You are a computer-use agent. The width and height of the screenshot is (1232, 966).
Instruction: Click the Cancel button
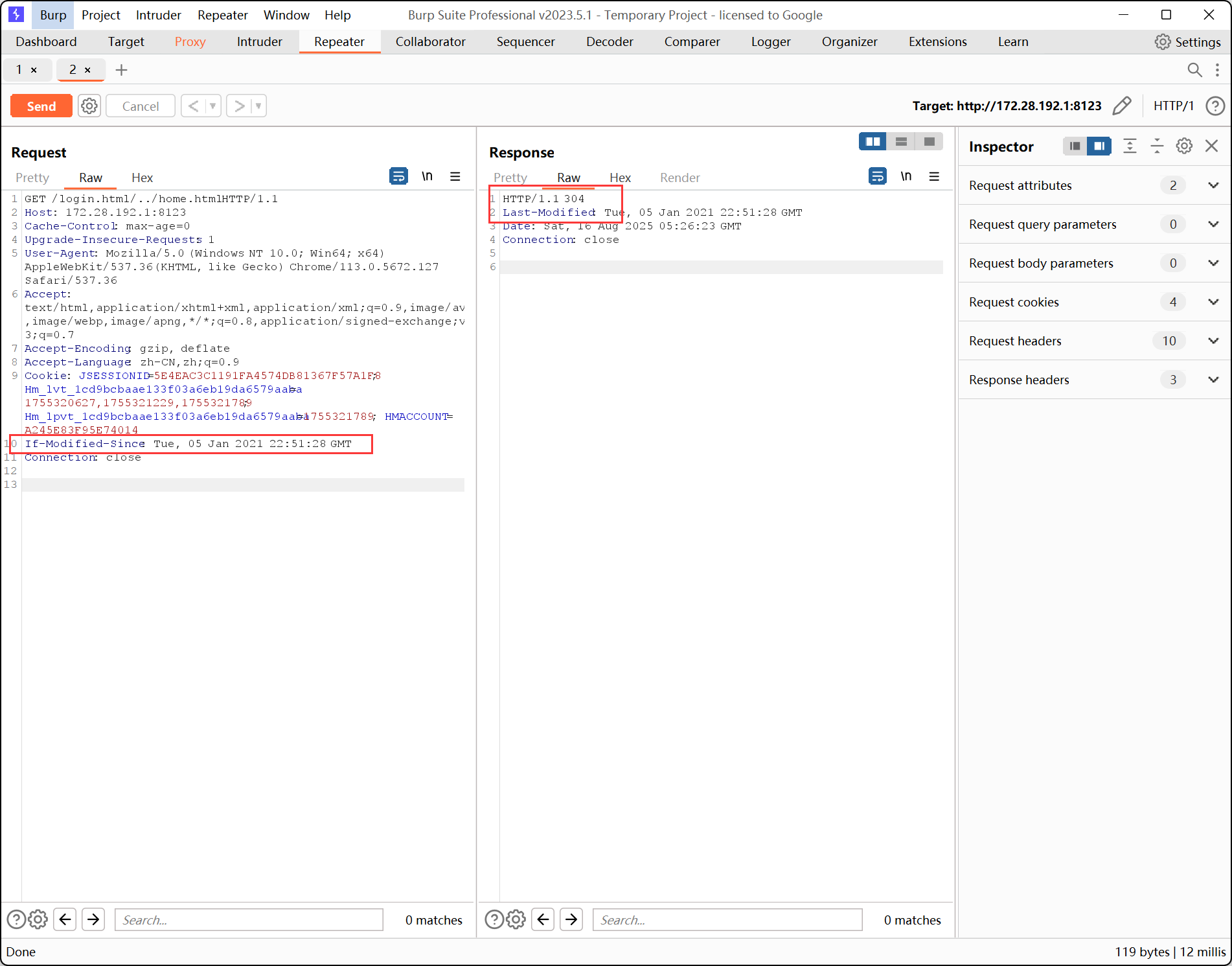(x=141, y=106)
